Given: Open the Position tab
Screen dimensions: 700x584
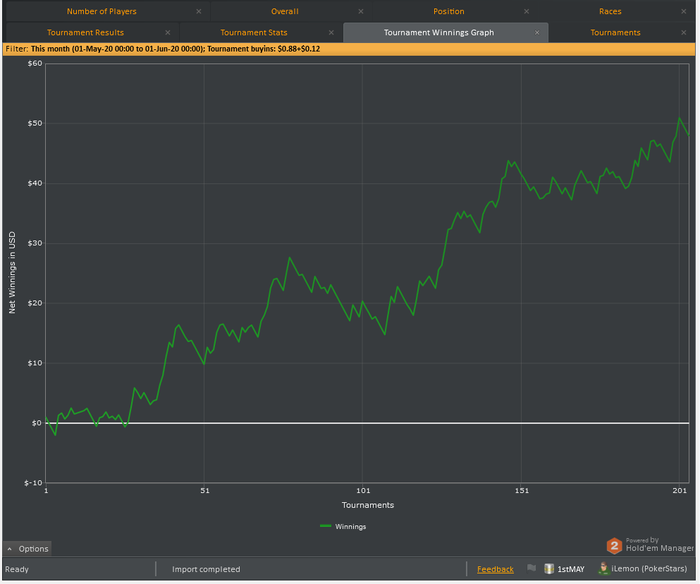Looking at the screenshot, I should pos(449,12).
